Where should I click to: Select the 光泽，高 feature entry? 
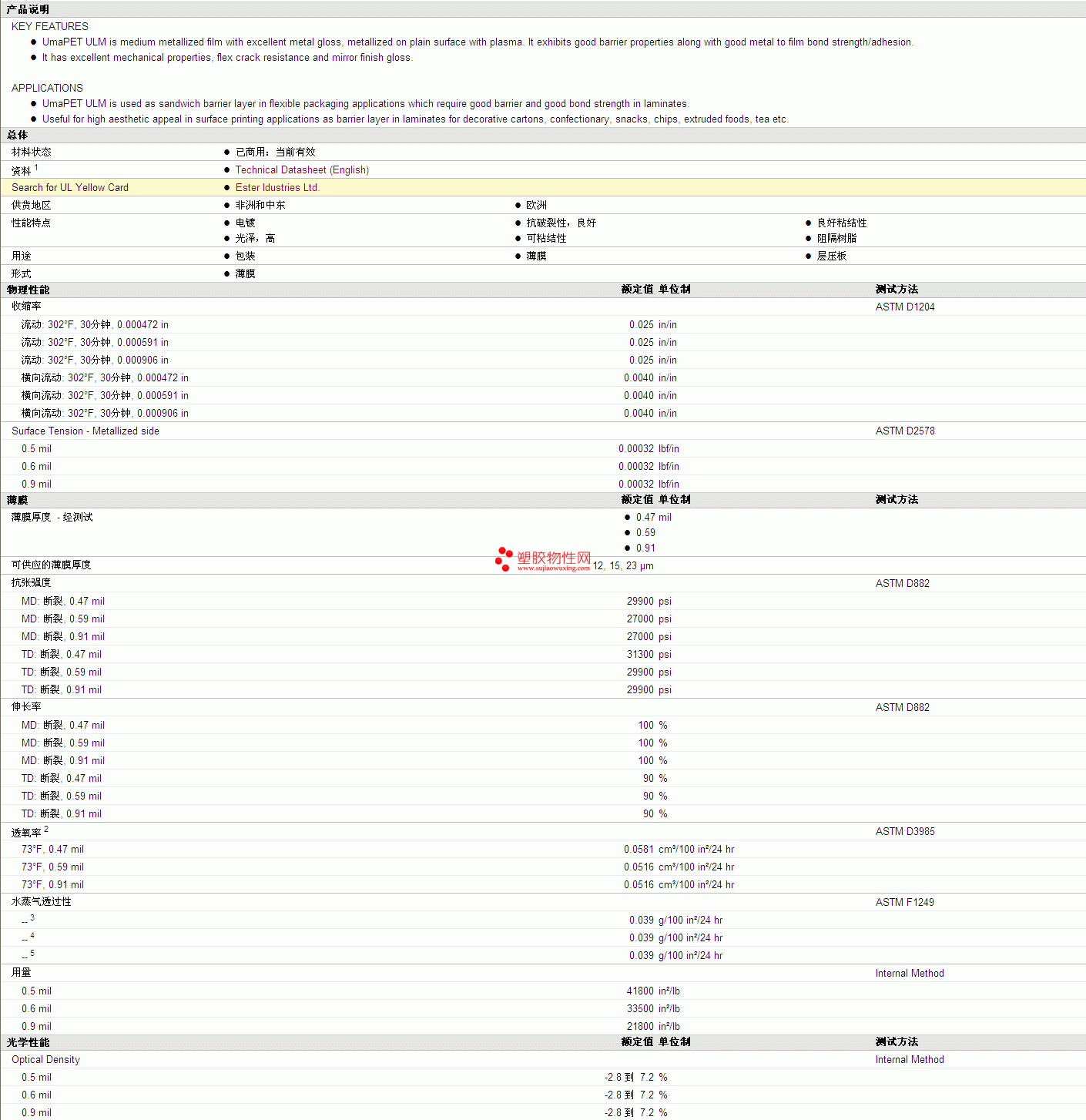click(x=256, y=239)
